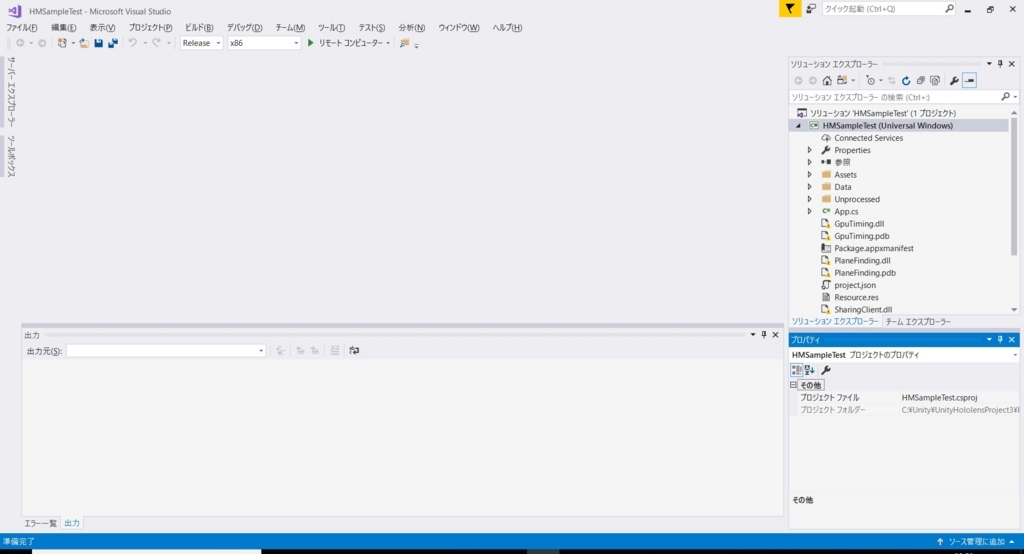1024x554 pixels.
Task: Expand the 参照 references node
Action: 810,162
